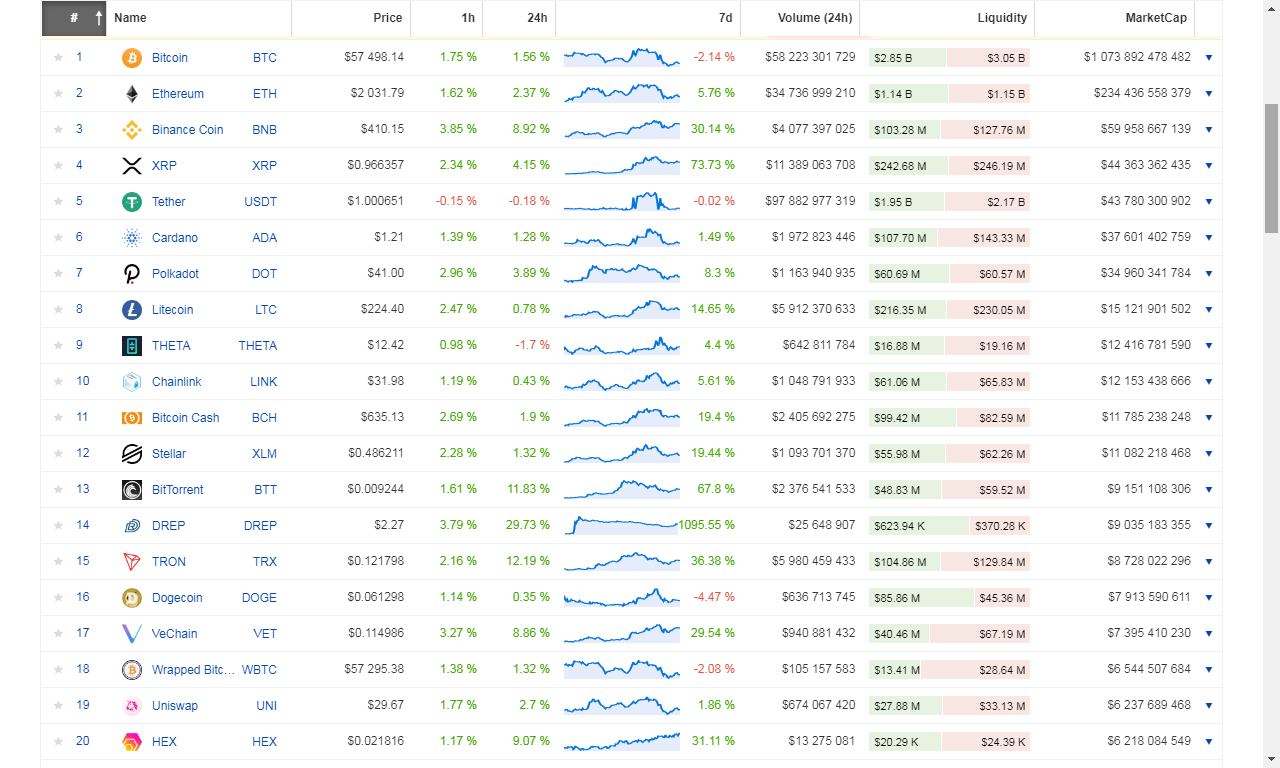Toggle the favorite star for Binance Coin
Screen dimensions: 1280x768
[58, 130]
